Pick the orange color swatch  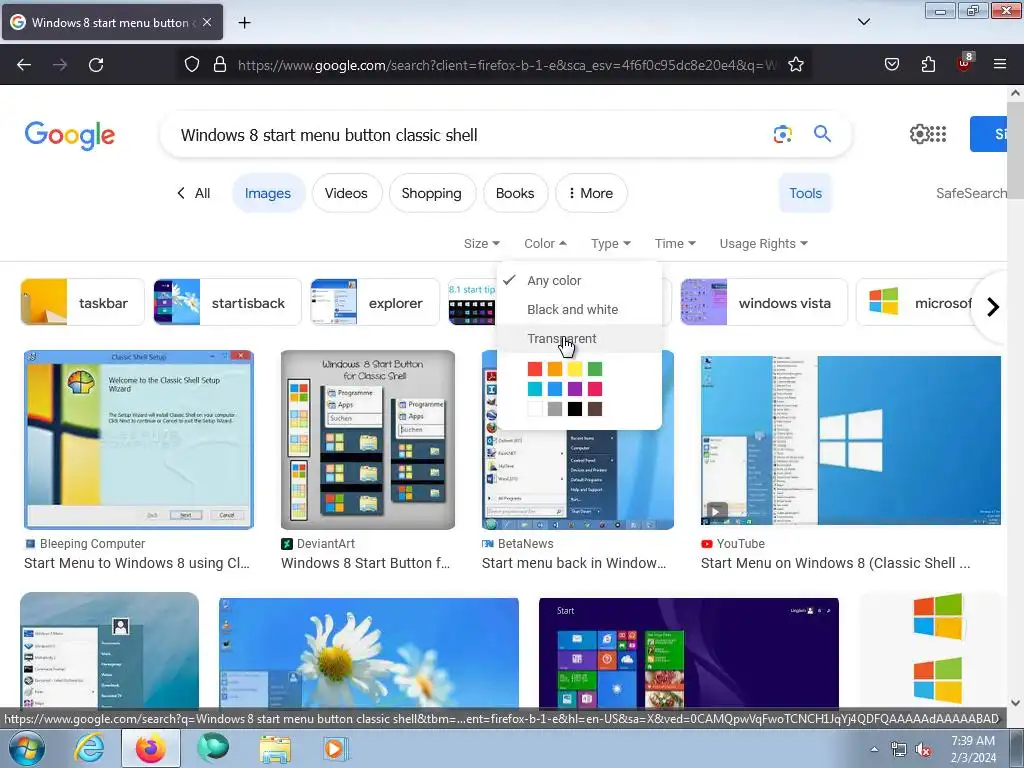(554, 369)
